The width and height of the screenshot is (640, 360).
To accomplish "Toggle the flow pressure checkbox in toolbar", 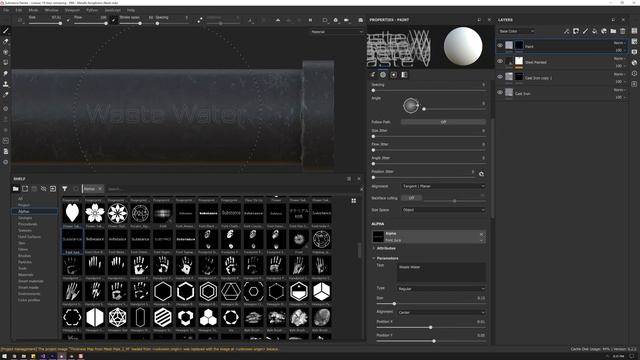I will (x=114, y=20).
